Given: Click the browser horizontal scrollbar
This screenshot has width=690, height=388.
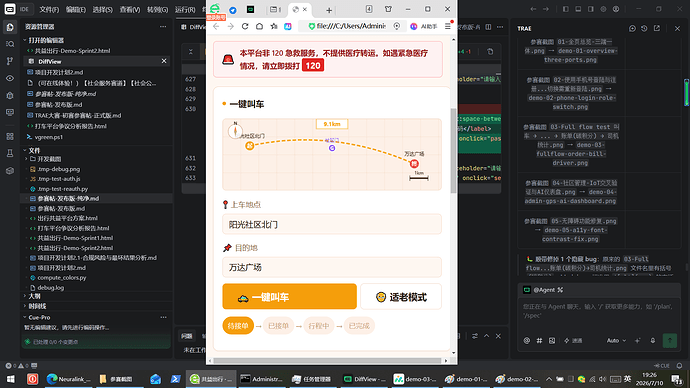Looking at the screenshot, I should [327, 361].
